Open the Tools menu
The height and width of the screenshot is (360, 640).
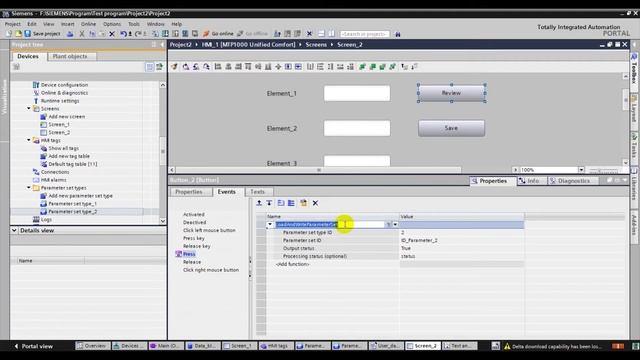(x=134, y=24)
